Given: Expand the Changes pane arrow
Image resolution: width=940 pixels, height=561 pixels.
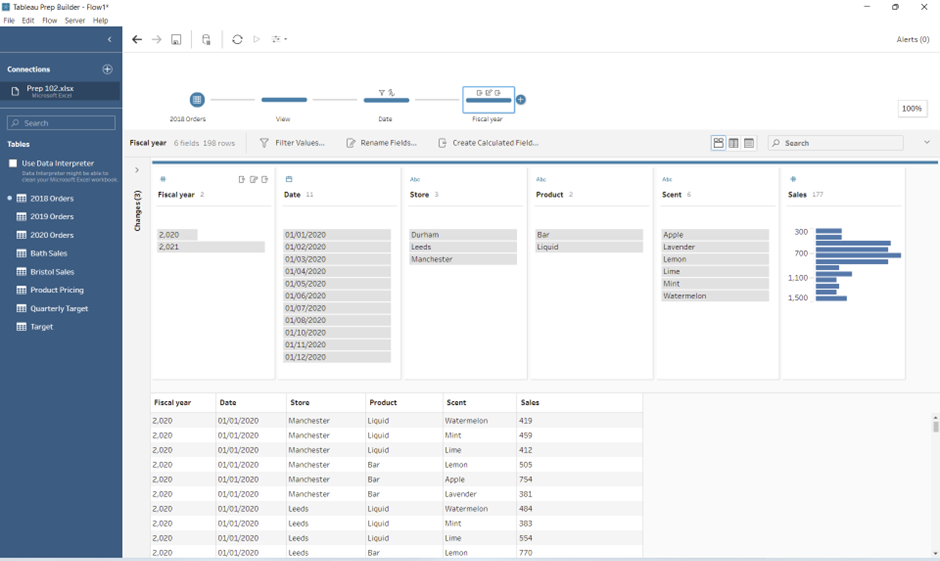Looking at the screenshot, I should point(137,170).
